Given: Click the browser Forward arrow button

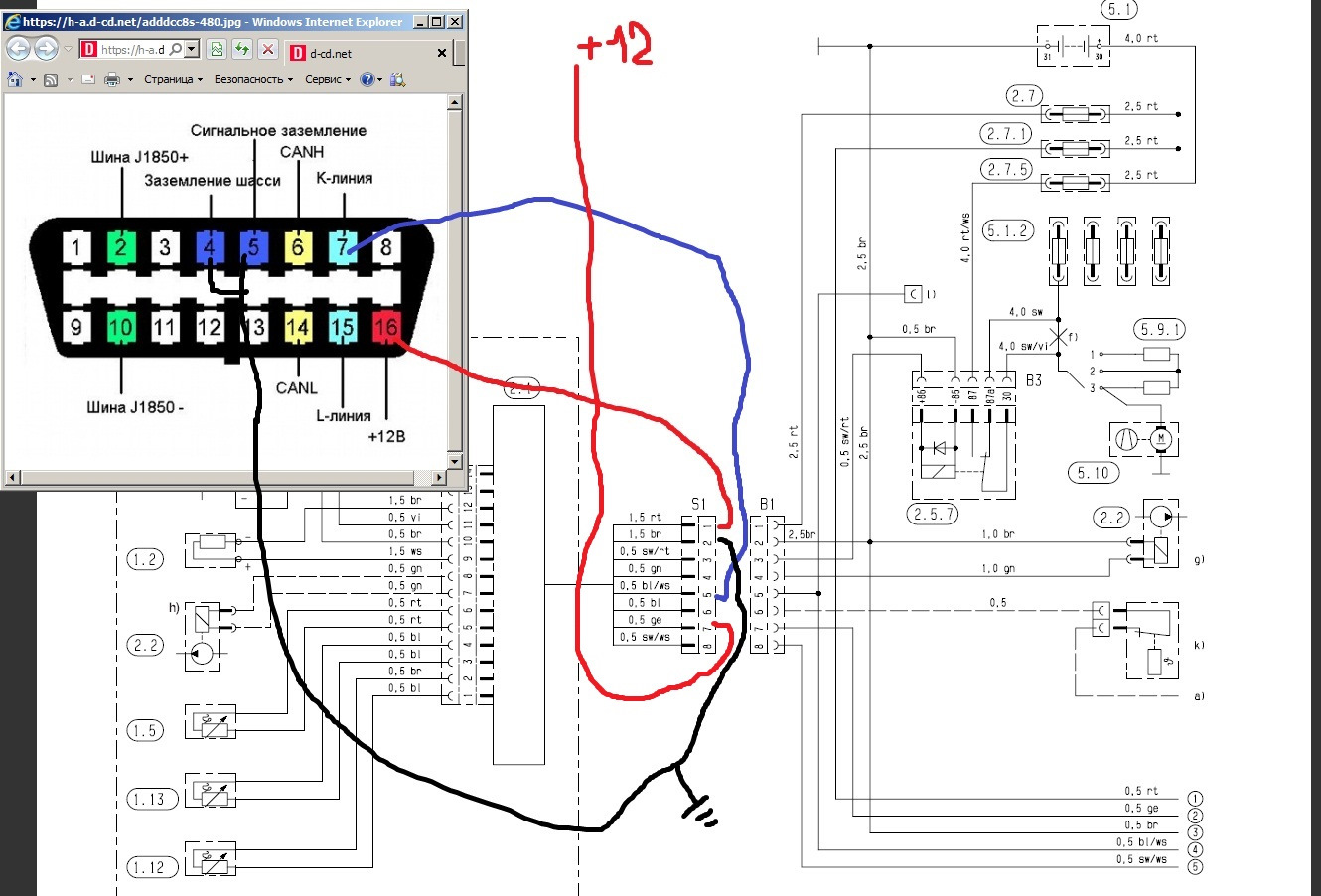Looking at the screenshot, I should click(x=46, y=48).
